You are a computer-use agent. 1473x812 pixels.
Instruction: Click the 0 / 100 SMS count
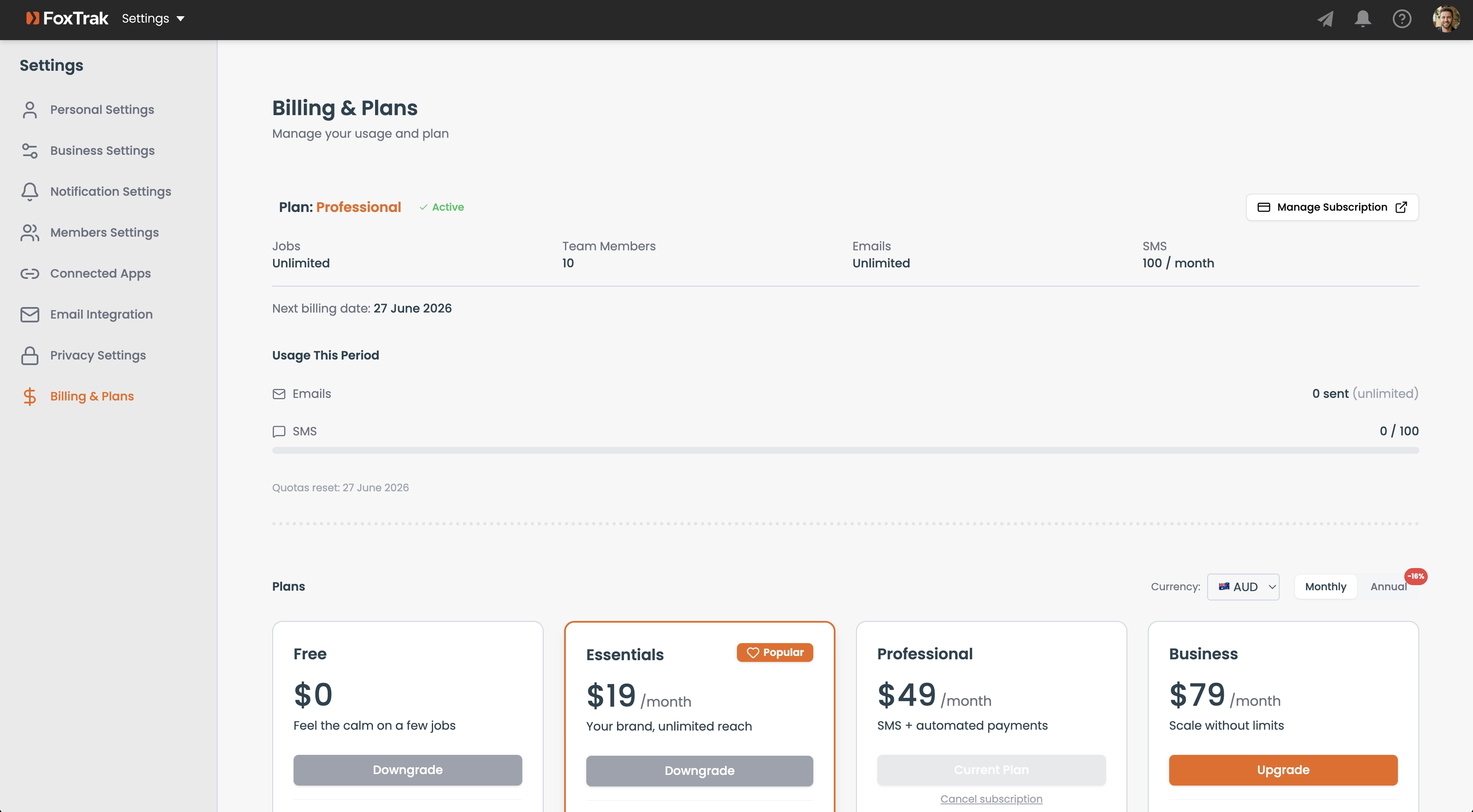coord(1399,431)
